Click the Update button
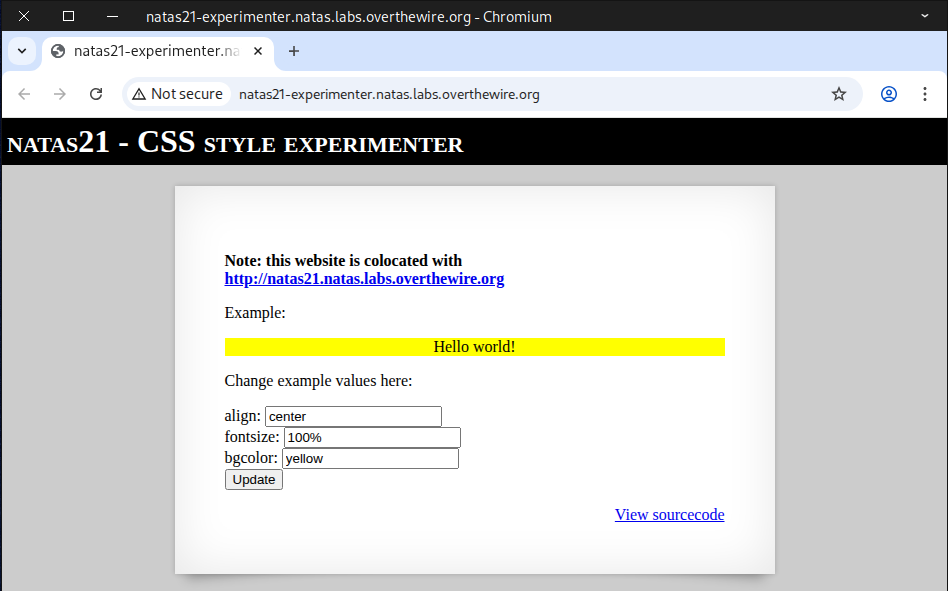The height and width of the screenshot is (591, 948). pos(254,480)
